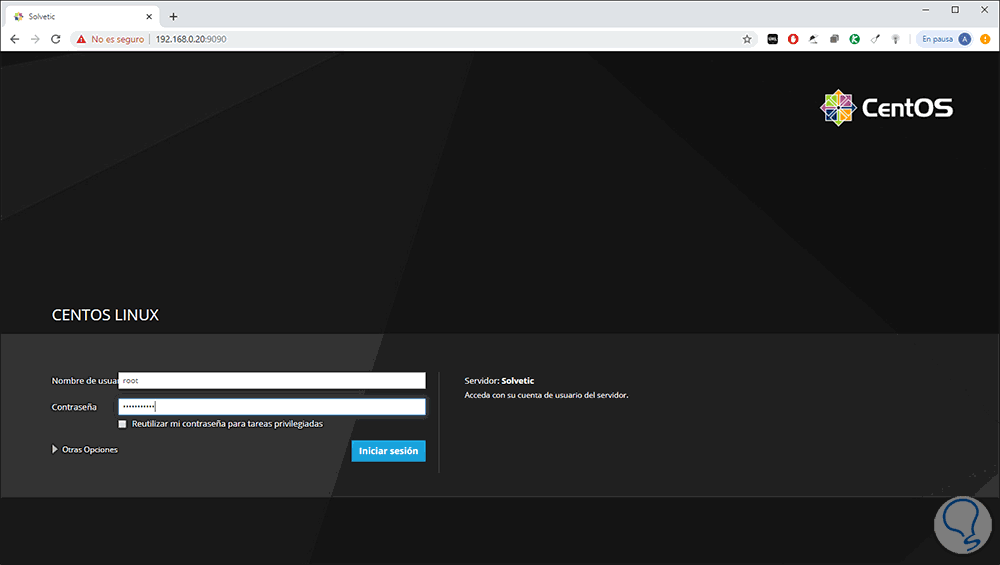The height and width of the screenshot is (565, 1000).
Task: Open the stacked gray squares extension
Action: [834, 39]
